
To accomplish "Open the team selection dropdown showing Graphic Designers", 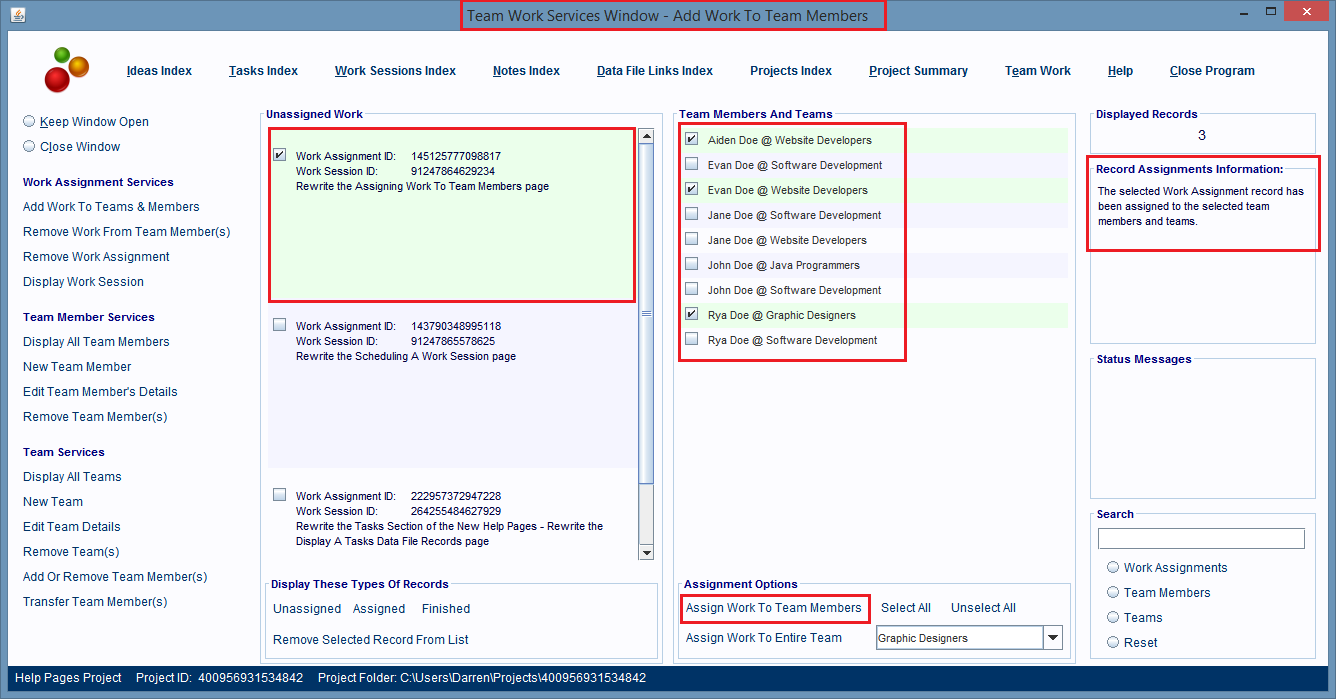I will point(1052,637).
